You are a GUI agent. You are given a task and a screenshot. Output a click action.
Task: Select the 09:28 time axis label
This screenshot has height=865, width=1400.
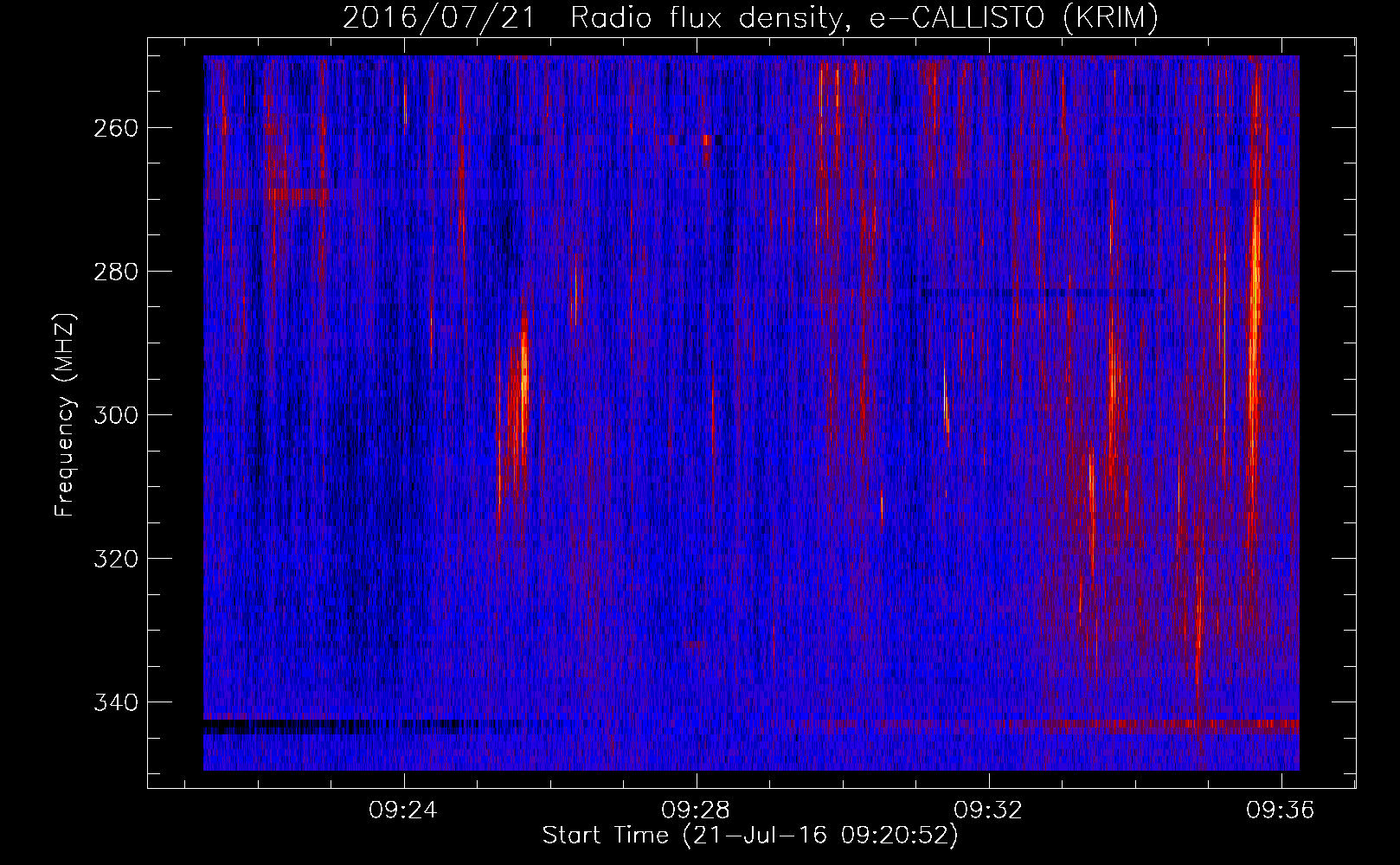pyautogui.click(x=696, y=811)
